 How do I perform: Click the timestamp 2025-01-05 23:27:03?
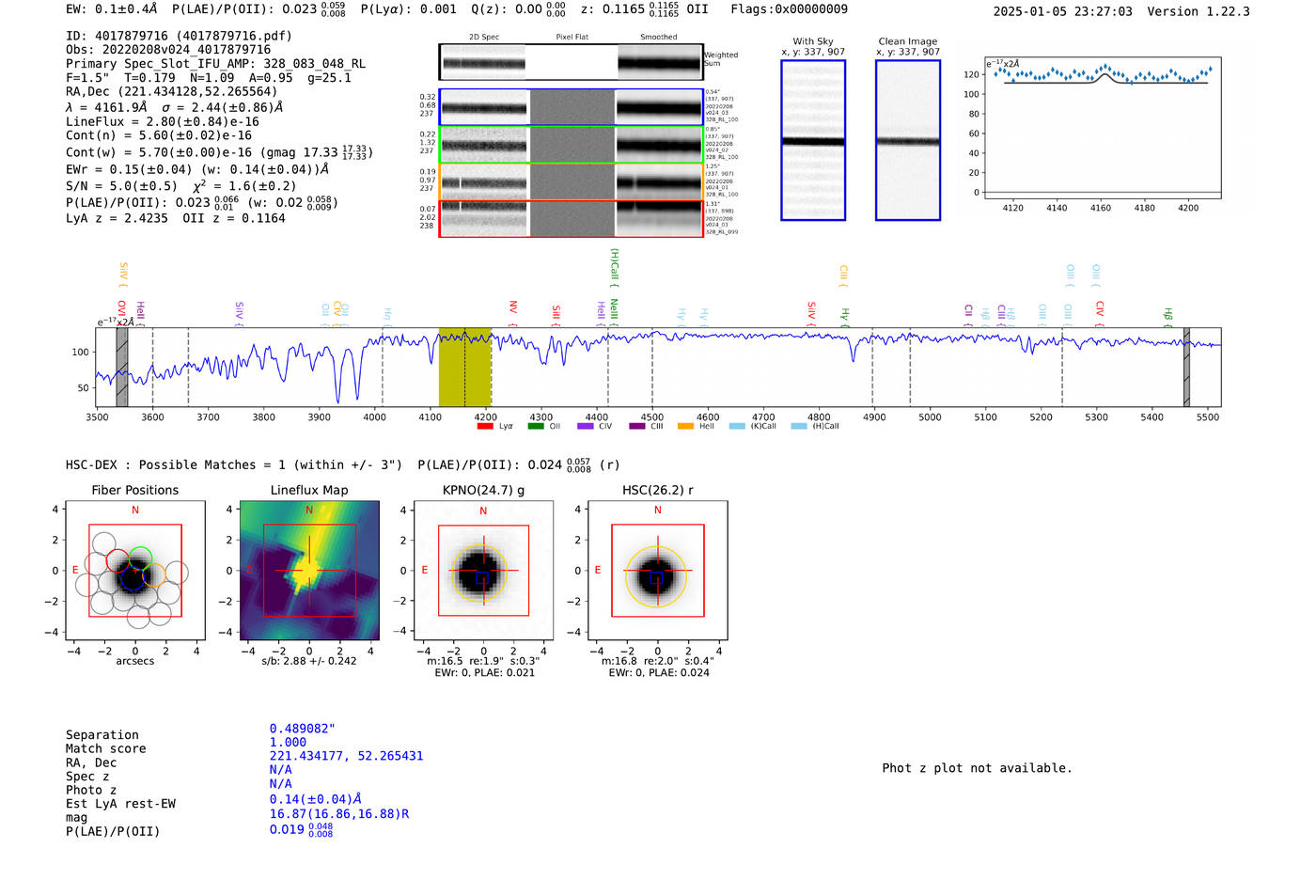click(x=1062, y=11)
